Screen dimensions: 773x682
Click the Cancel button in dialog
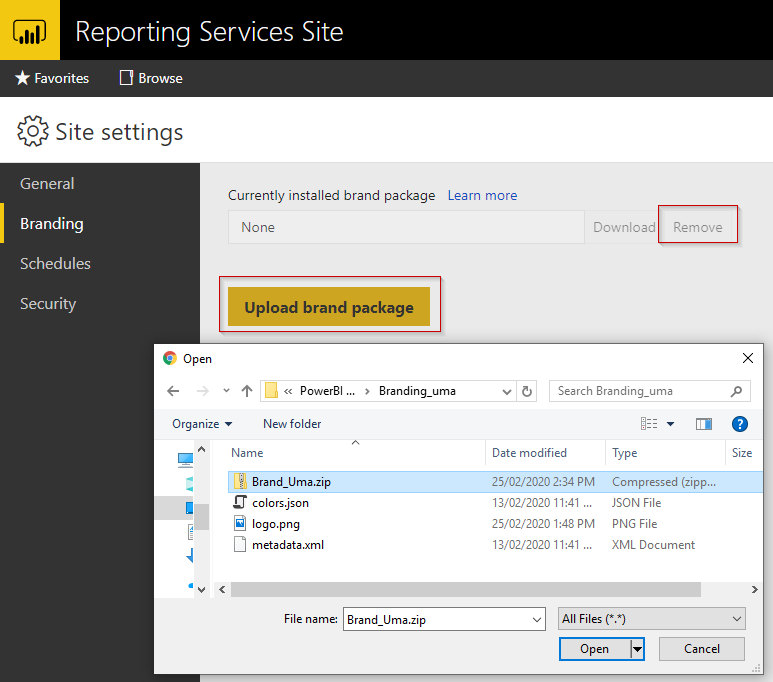tap(702, 649)
